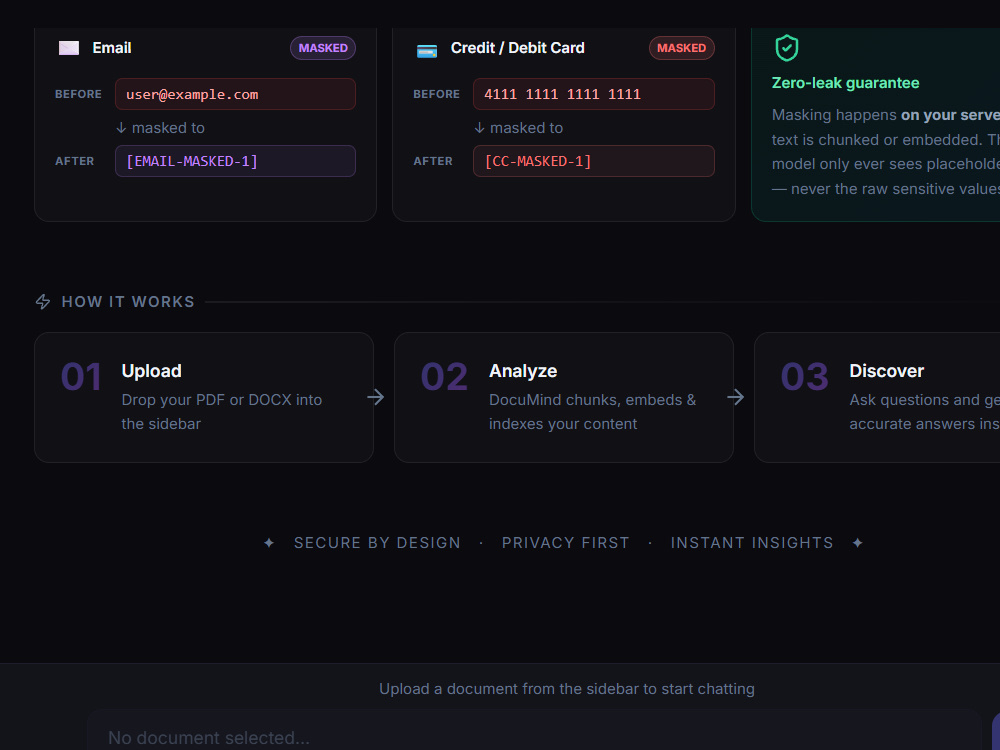1000x750 pixels.
Task: Click the DocuMind chunks, embeds description text
Action: tap(592, 411)
